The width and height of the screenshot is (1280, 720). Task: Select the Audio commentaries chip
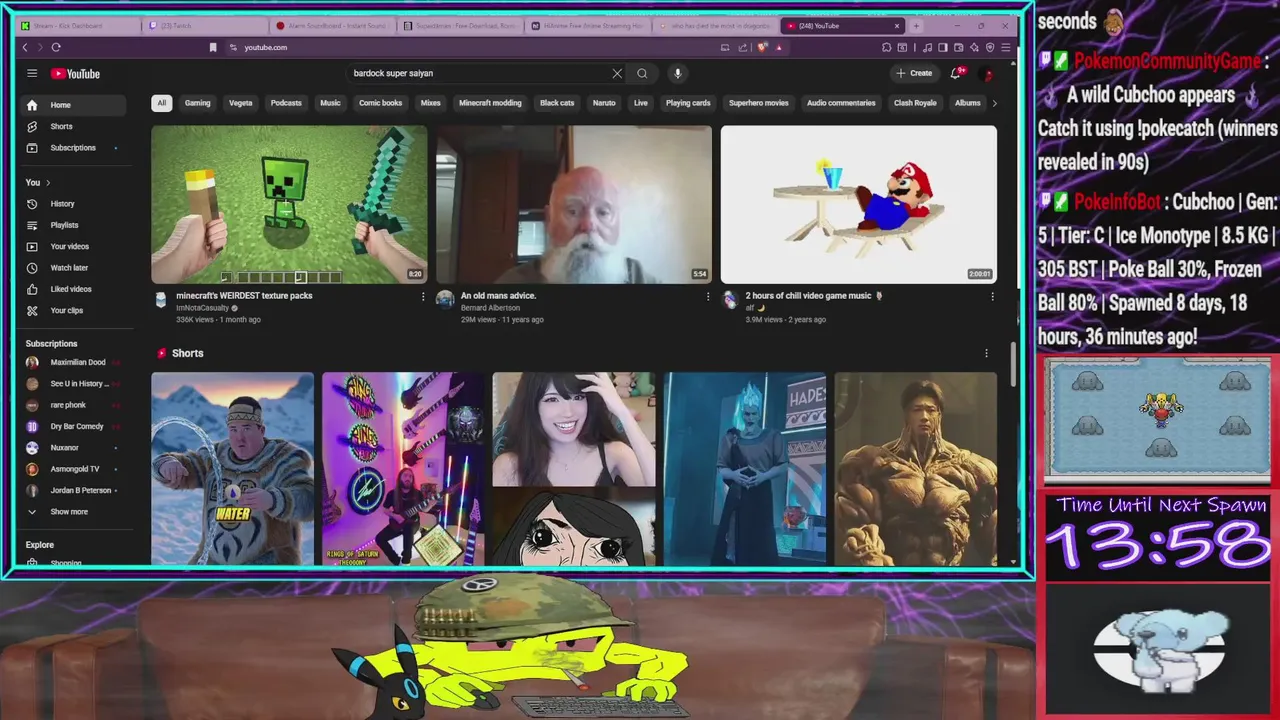pos(841,103)
